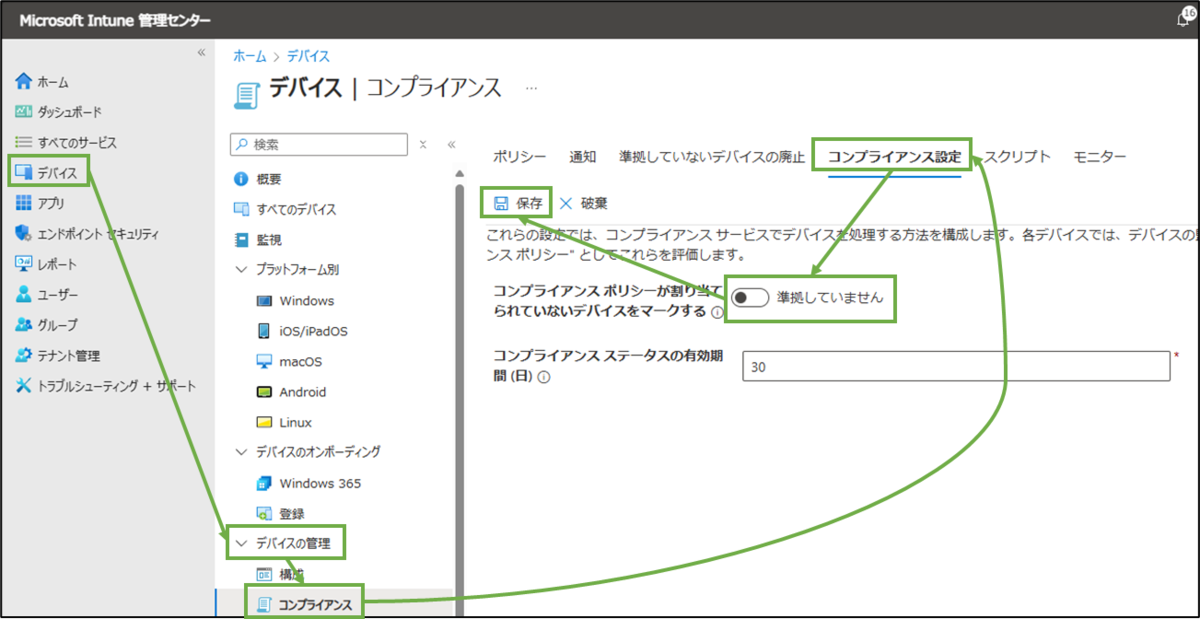Click the ダッシュボード chart icon
This screenshot has width=1200, height=619.
(25, 111)
